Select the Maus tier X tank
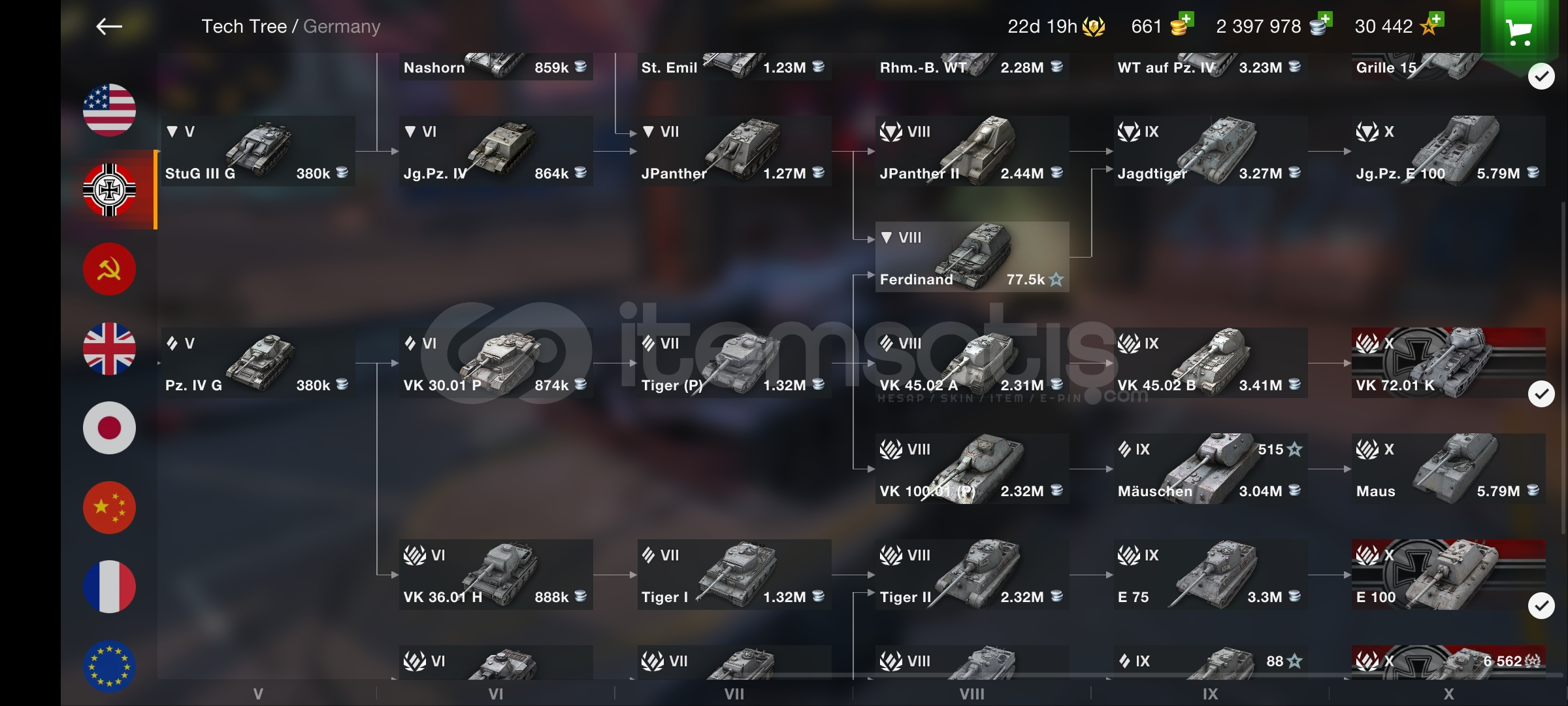This screenshot has height=706, width=1568. (x=1448, y=469)
